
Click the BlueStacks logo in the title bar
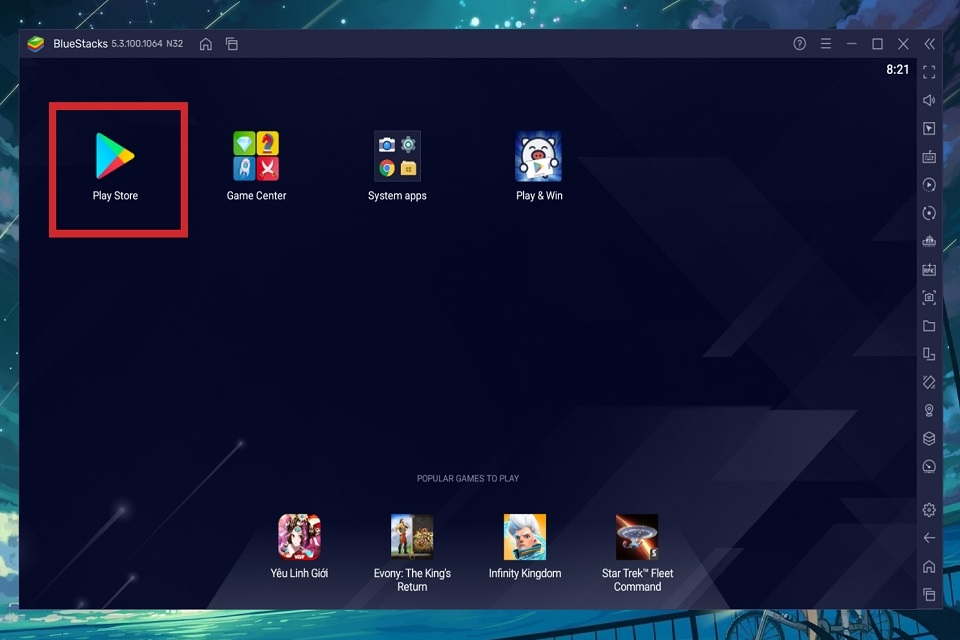(36, 44)
